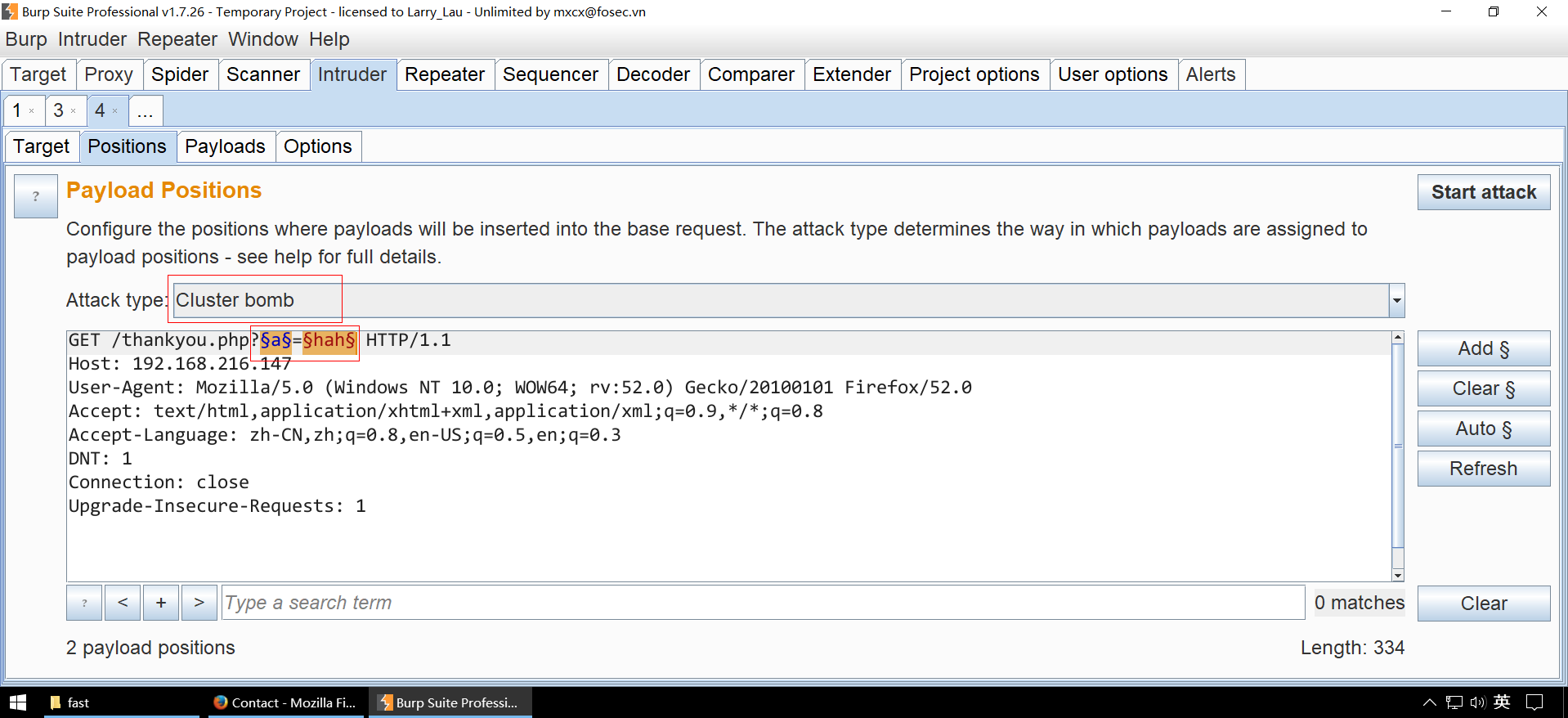Open the Intruder Target sub-tab

[x=42, y=146]
